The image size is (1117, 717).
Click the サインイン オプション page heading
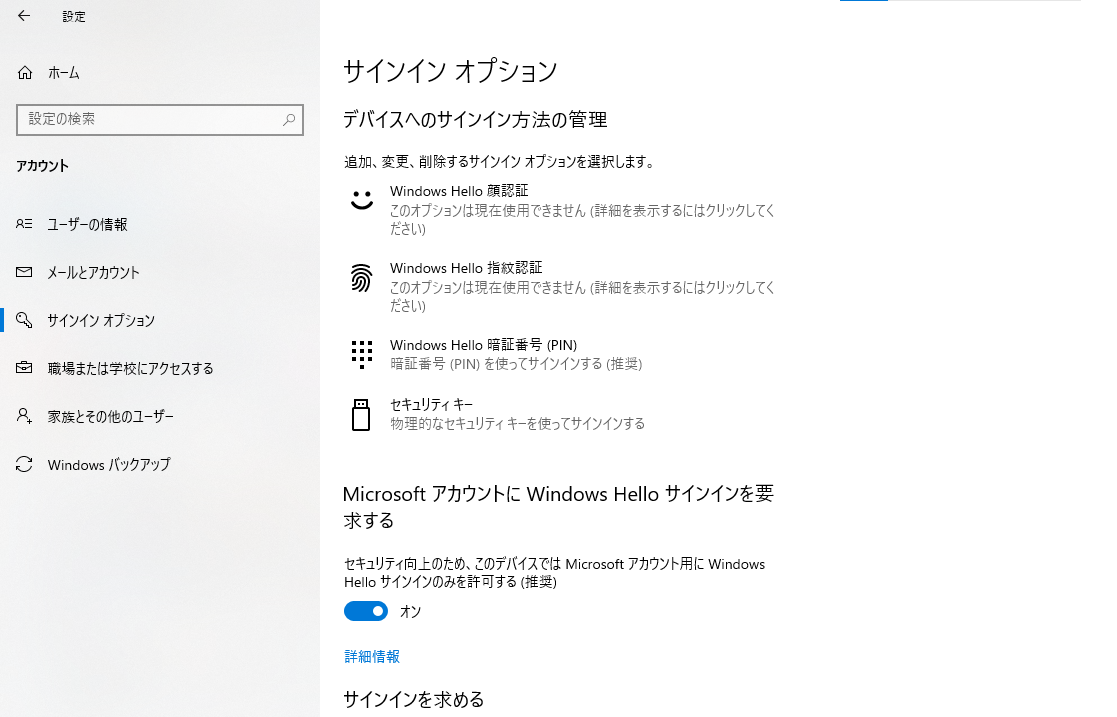coord(450,71)
